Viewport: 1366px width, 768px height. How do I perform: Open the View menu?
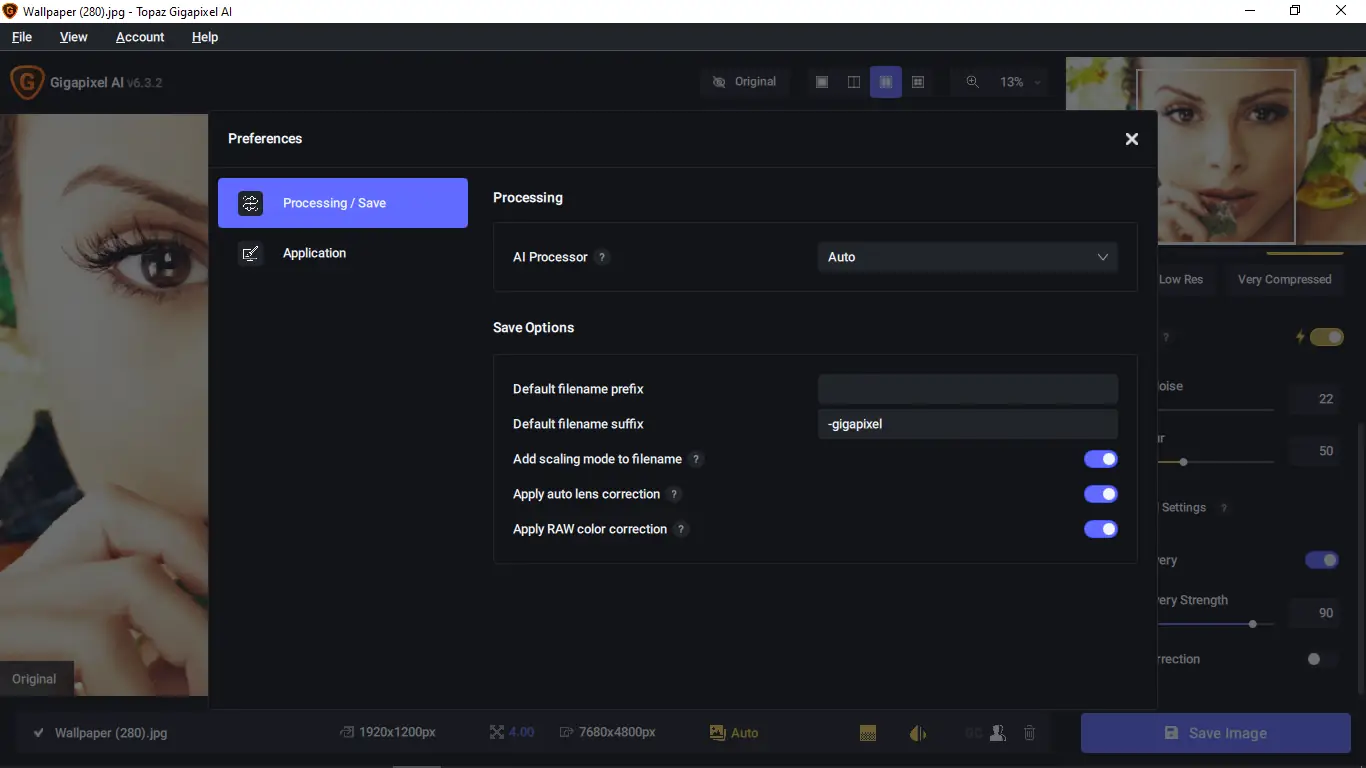click(x=74, y=37)
